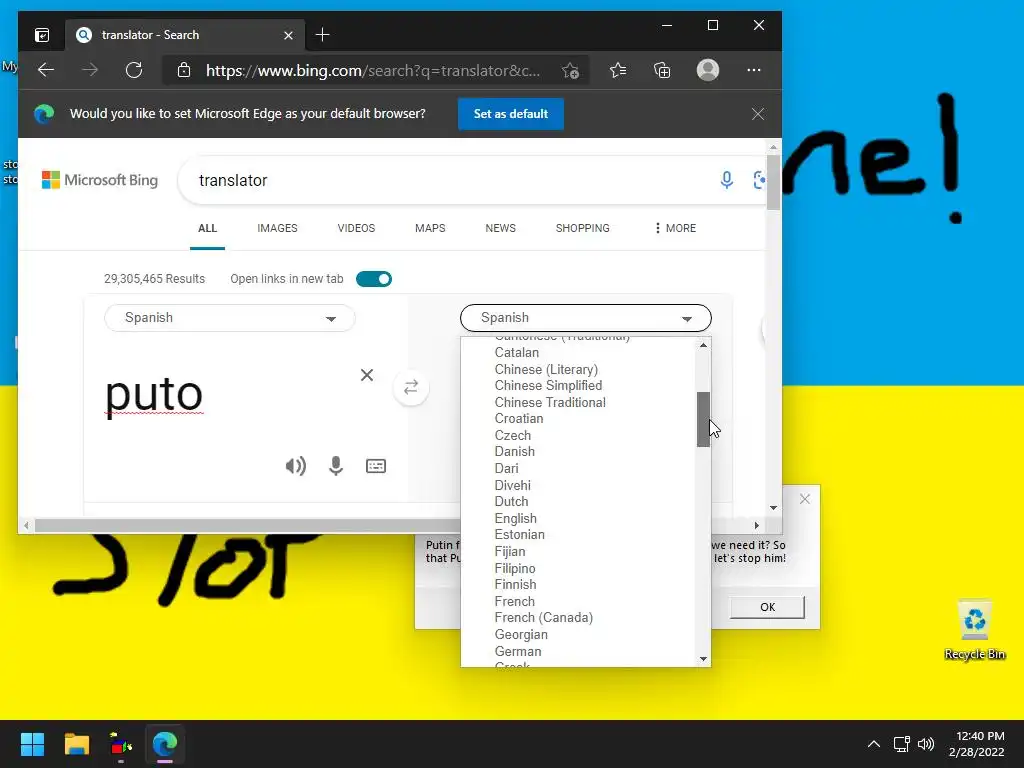Open the Windows Start menu
This screenshot has height=768, width=1024.
[x=32, y=744]
